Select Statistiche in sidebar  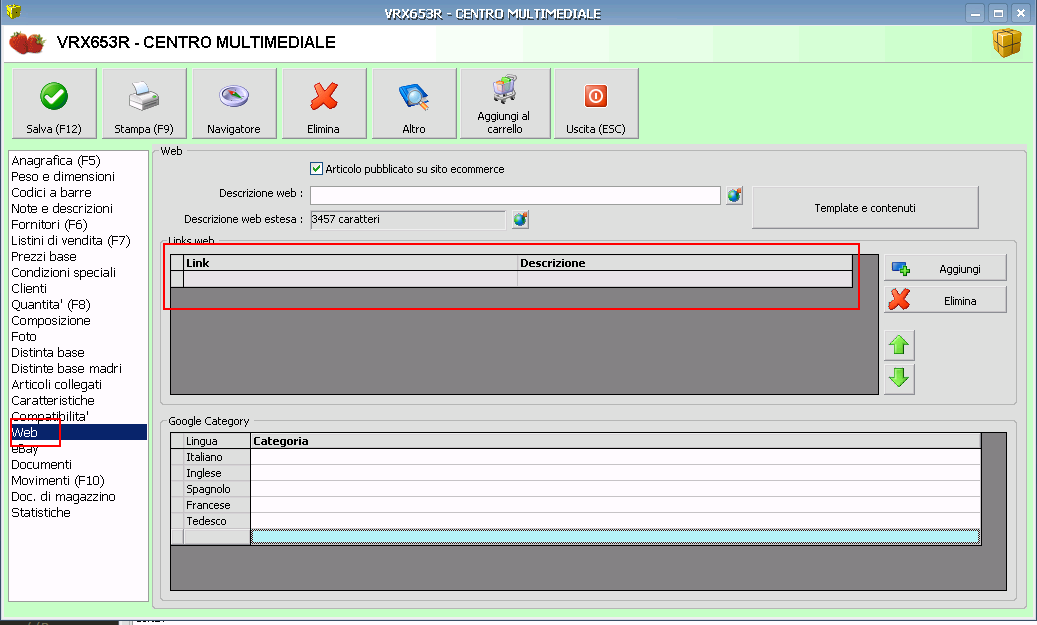pyautogui.click(x=40, y=513)
